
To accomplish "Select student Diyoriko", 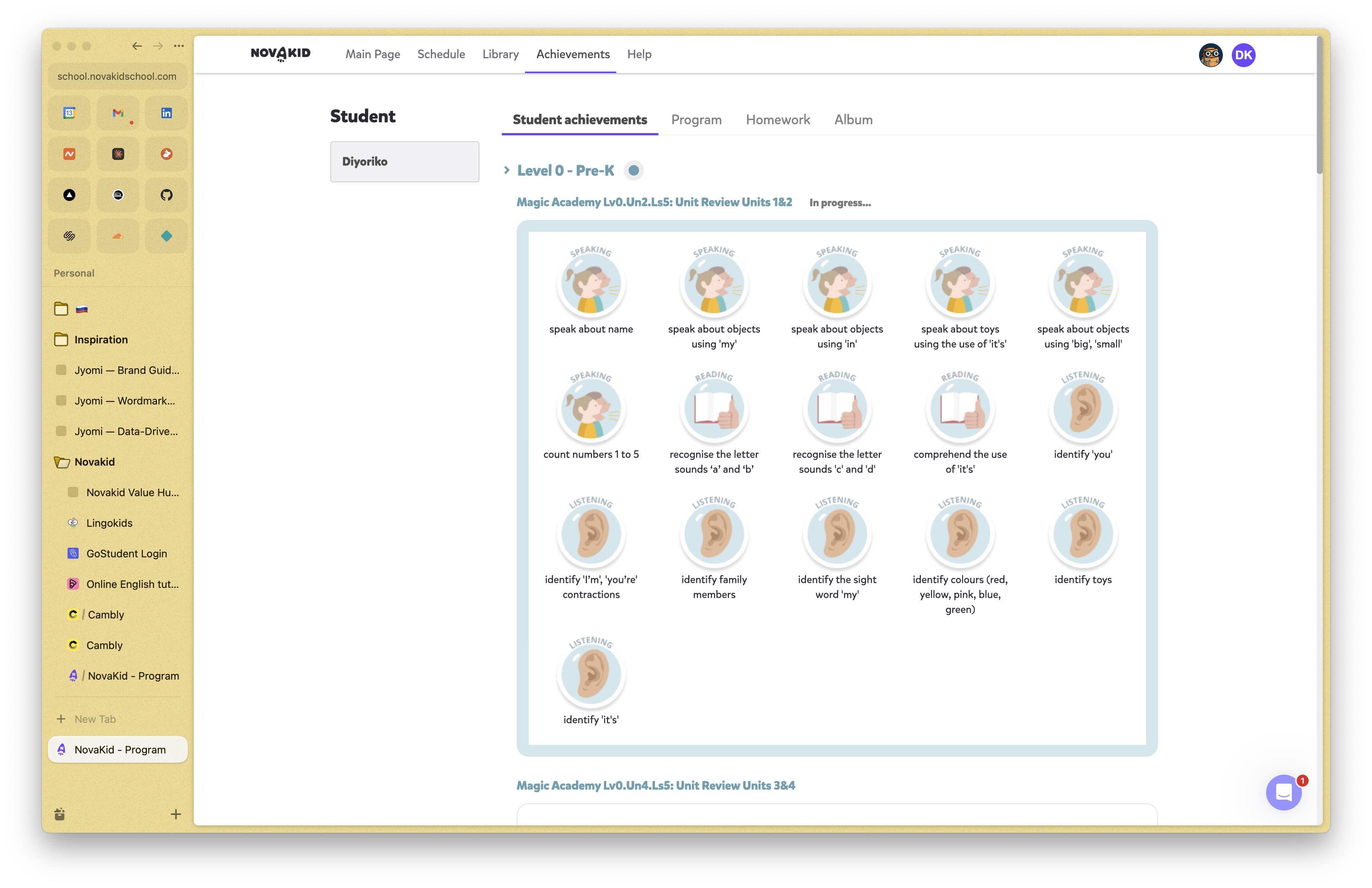I will (405, 162).
